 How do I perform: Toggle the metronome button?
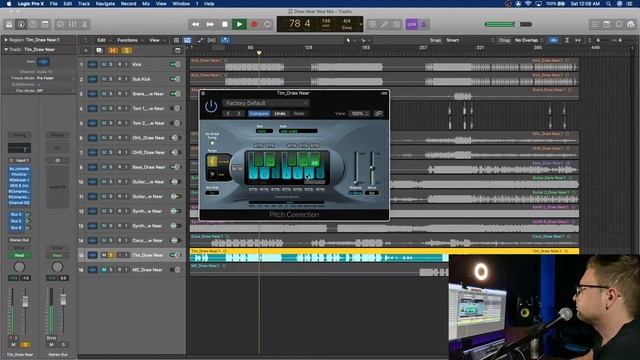(x=424, y=24)
